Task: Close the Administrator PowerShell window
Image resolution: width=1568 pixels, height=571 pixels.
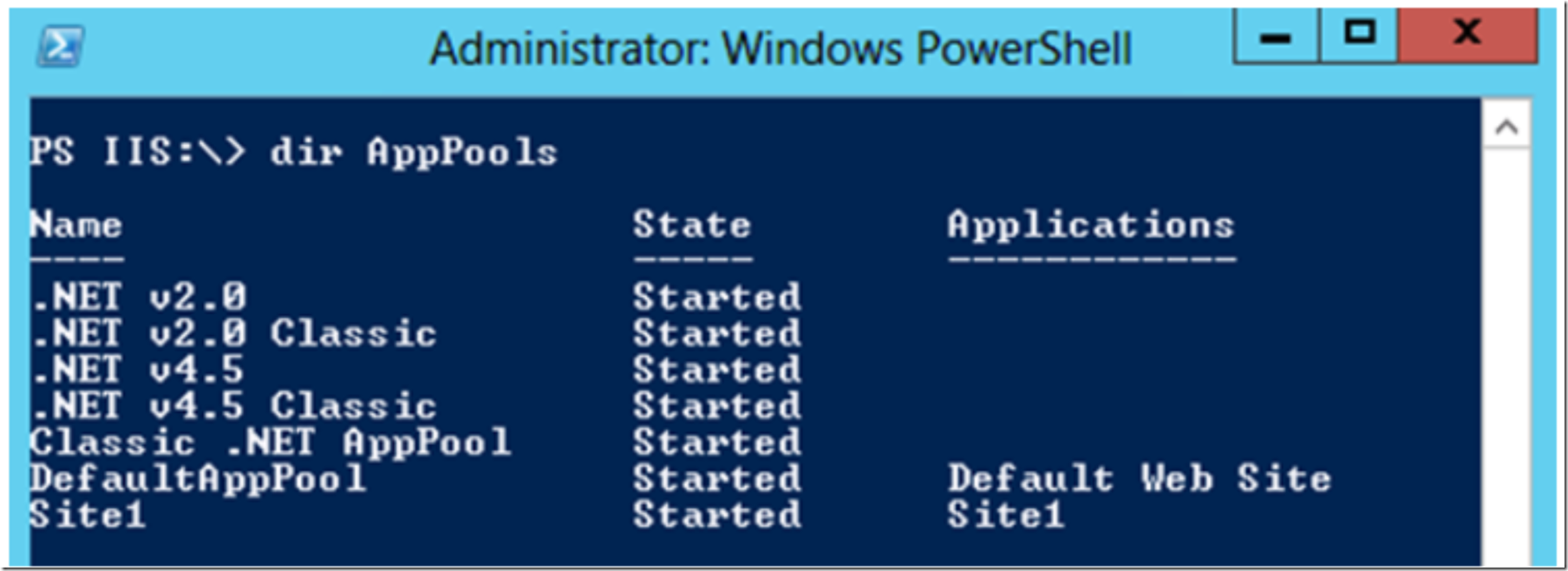Action: click(1467, 36)
